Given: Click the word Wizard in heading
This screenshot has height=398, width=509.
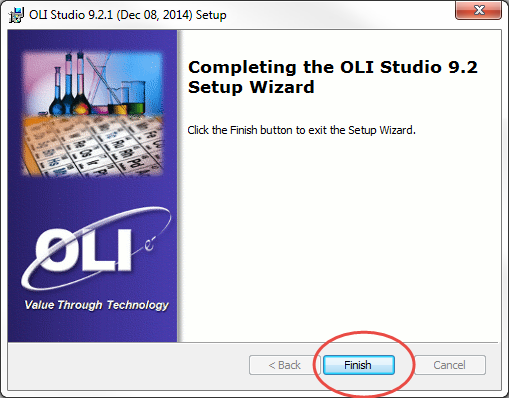Looking at the screenshot, I should point(282,87).
